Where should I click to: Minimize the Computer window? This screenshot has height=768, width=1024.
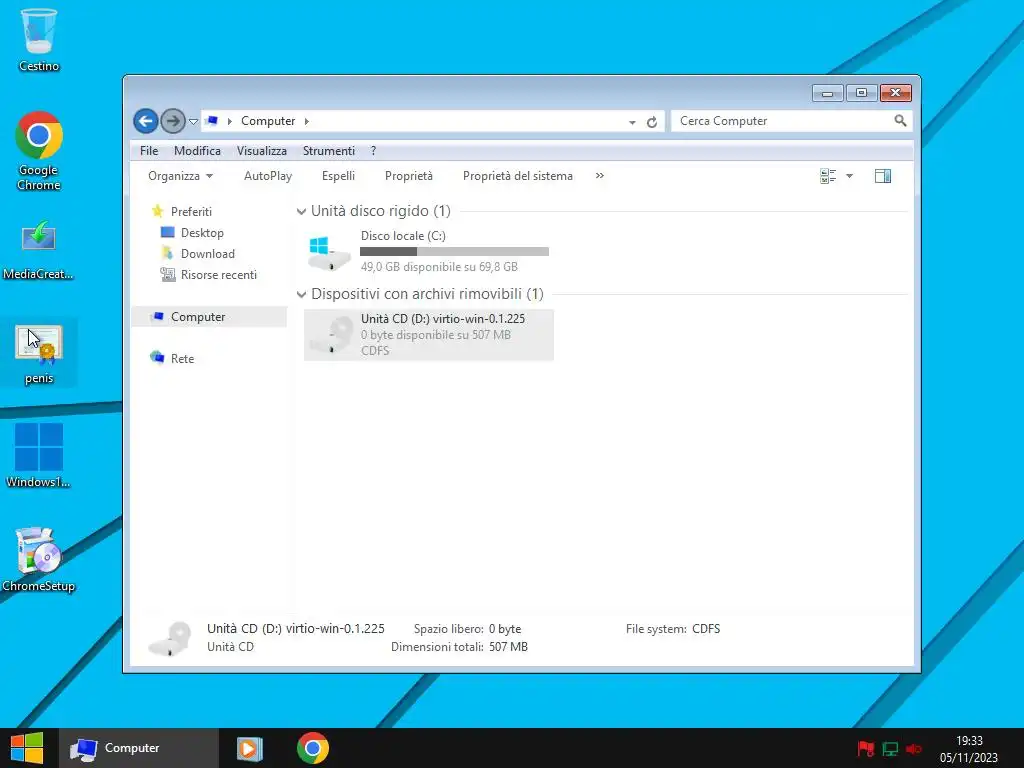[x=827, y=93]
